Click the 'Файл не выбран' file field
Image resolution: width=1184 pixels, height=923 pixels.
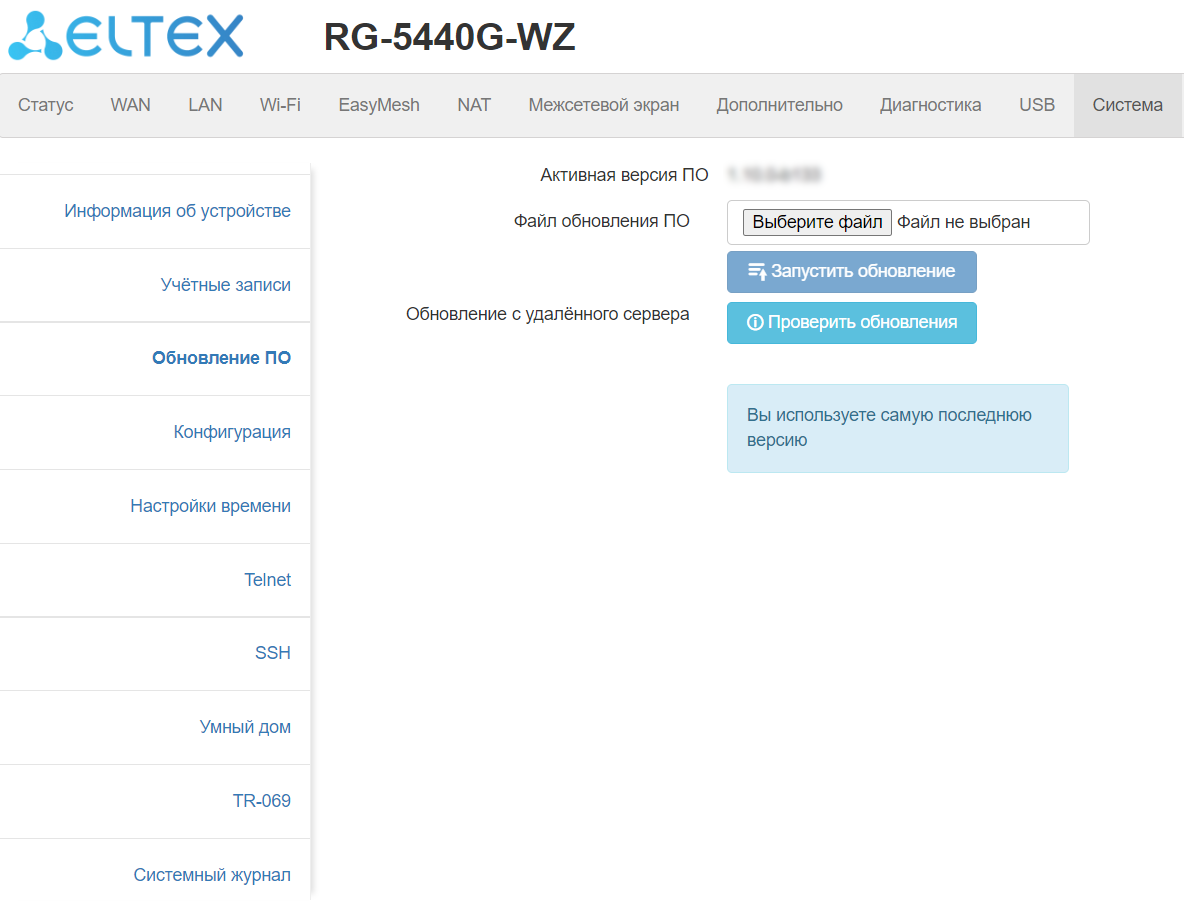pos(908,222)
